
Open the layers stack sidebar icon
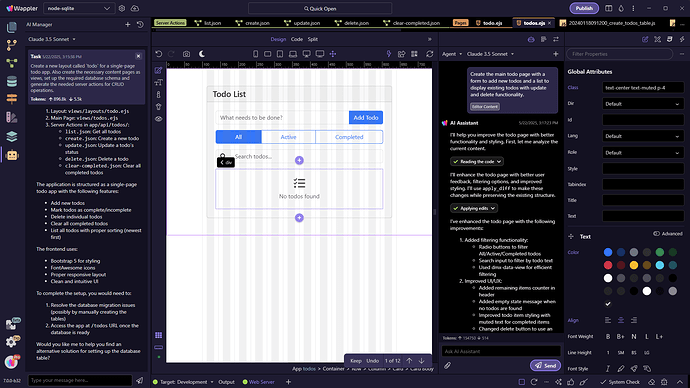click(x=12, y=136)
